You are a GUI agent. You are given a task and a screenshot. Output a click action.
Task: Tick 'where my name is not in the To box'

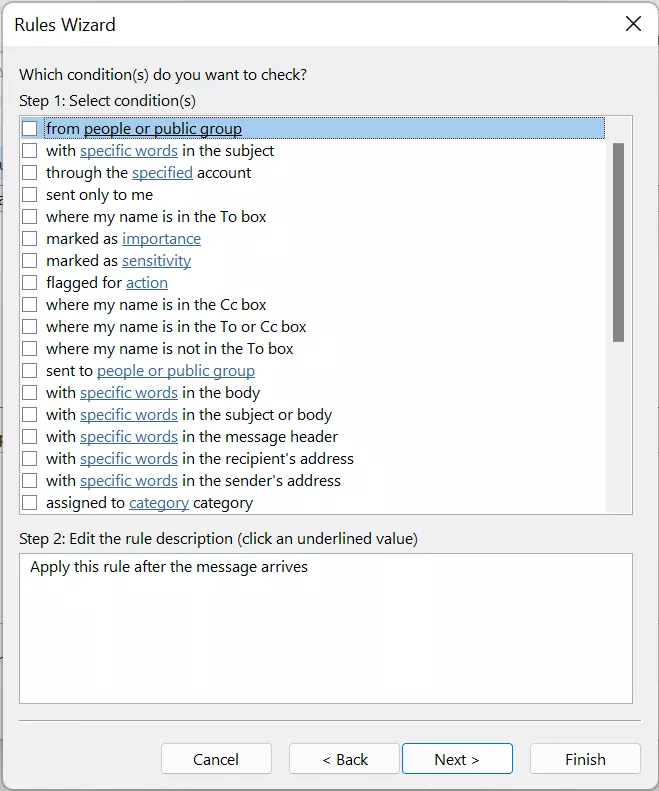coord(30,349)
